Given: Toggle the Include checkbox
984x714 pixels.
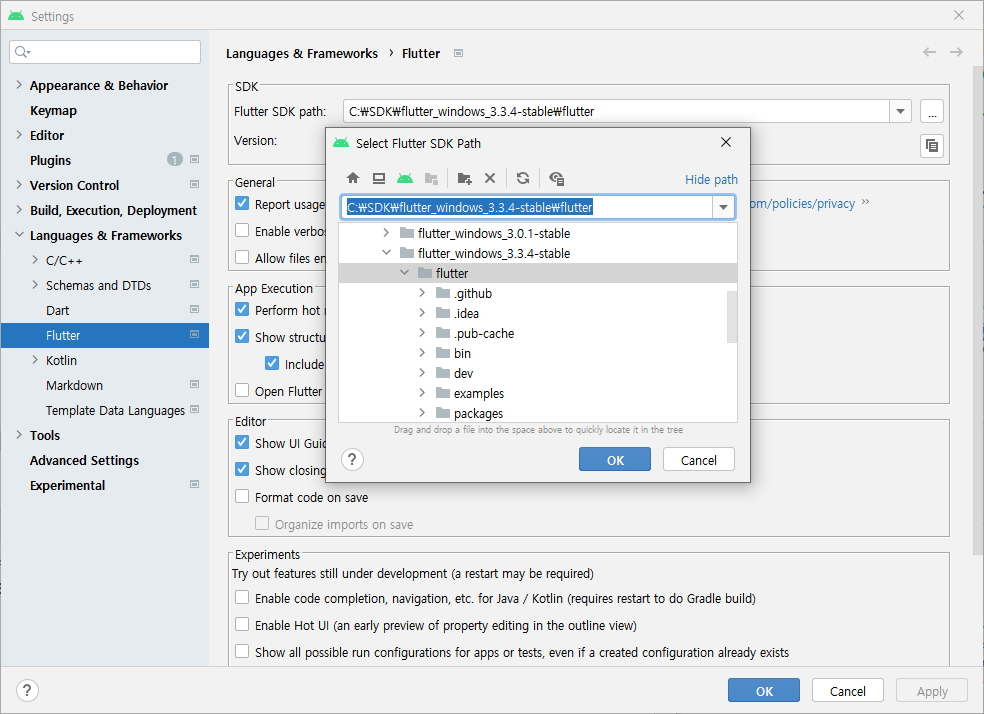Looking at the screenshot, I should [272, 363].
